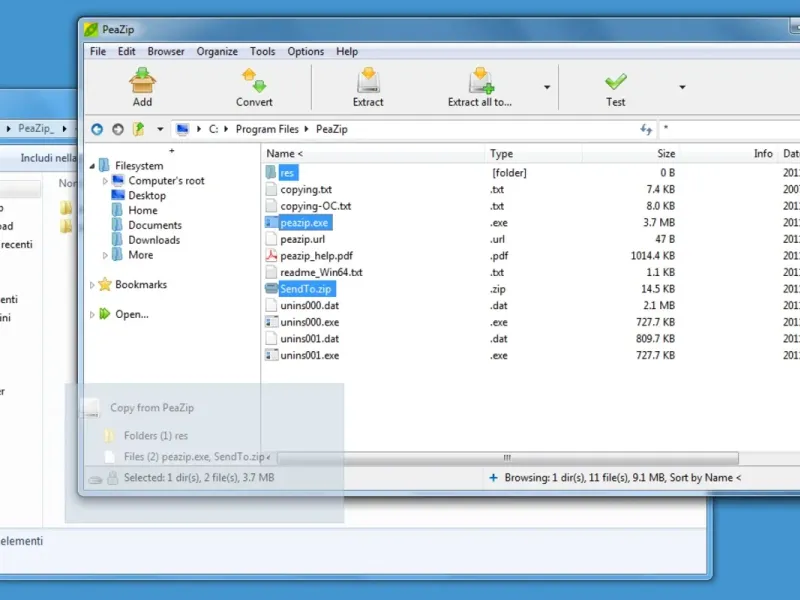
Task: Expand the Bookmarks tree section
Action: 93,285
